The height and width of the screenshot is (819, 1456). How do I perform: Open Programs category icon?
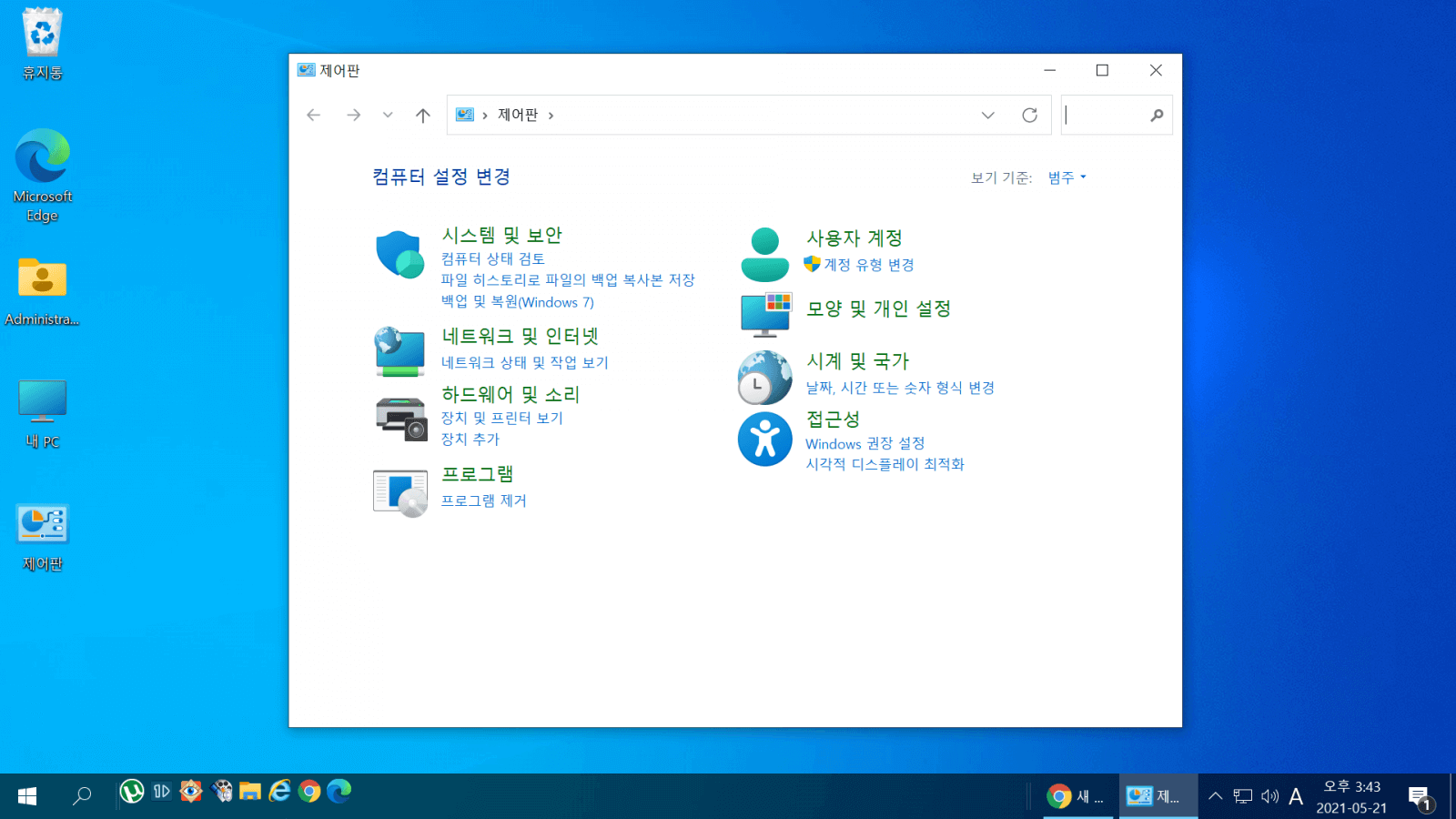click(400, 493)
